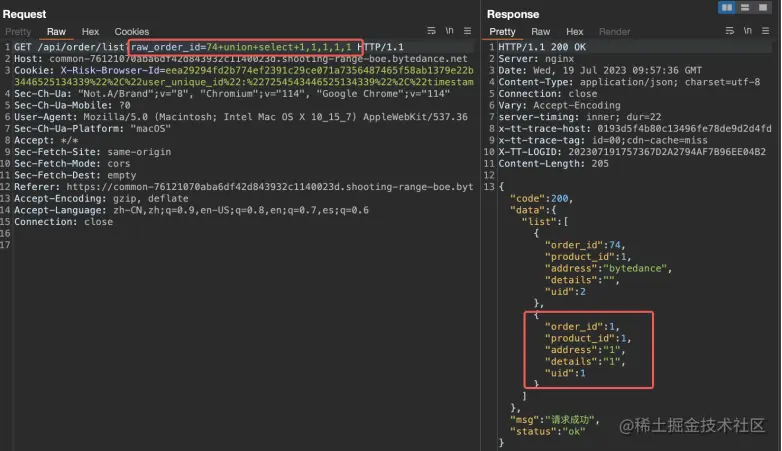Screen dimensions: 782x451
Task: Click the Accept-Language header line
Action: (192, 210)
